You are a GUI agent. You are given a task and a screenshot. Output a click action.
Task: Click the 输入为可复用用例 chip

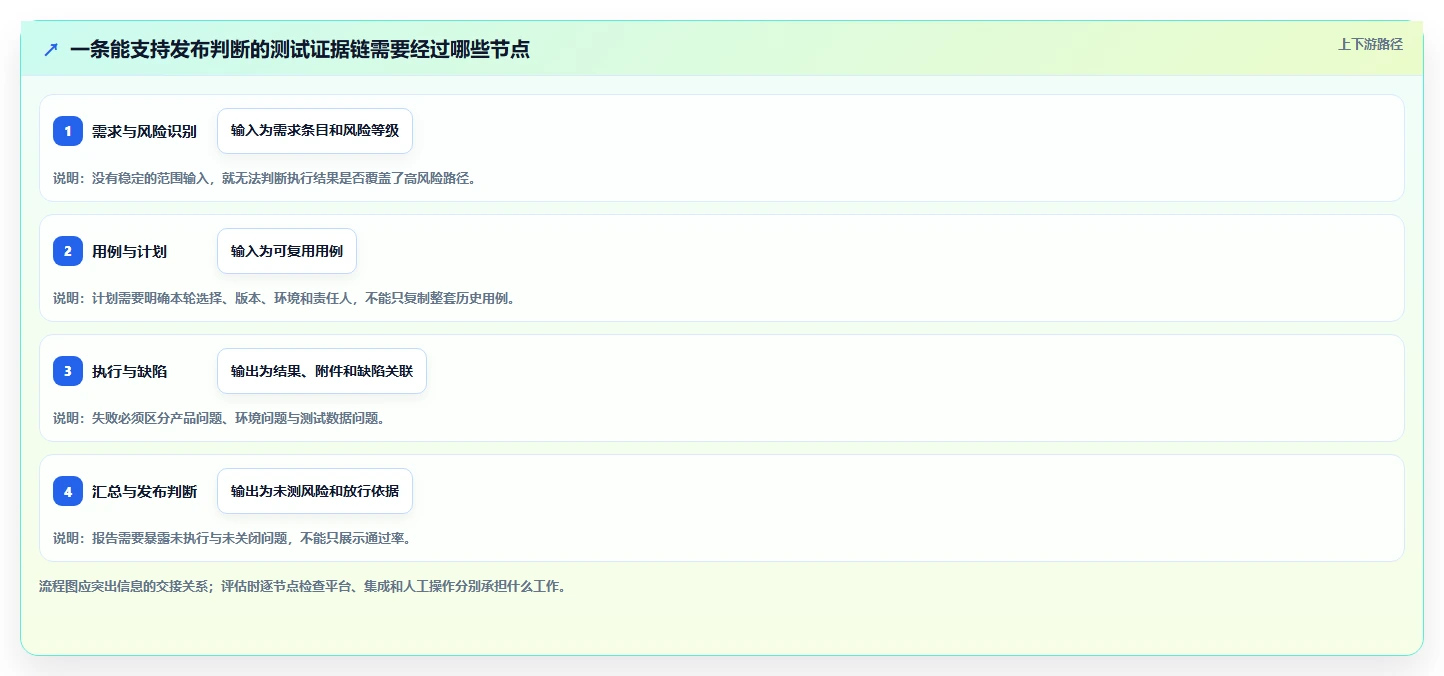point(287,251)
